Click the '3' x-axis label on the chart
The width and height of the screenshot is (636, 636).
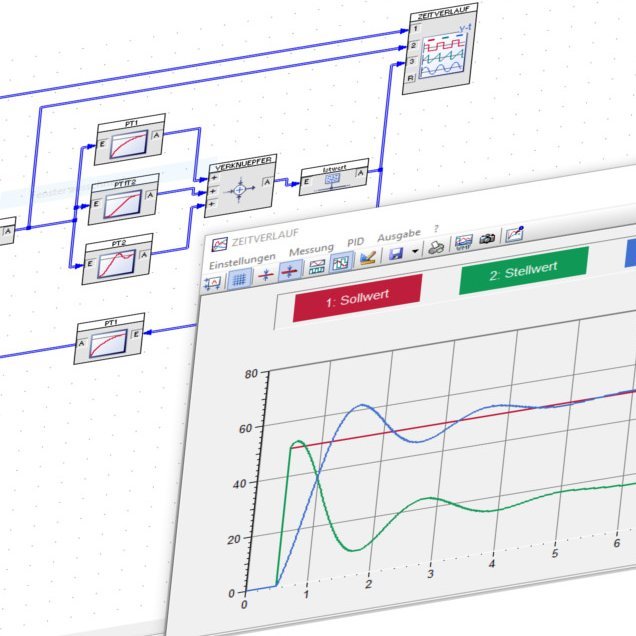[430, 574]
